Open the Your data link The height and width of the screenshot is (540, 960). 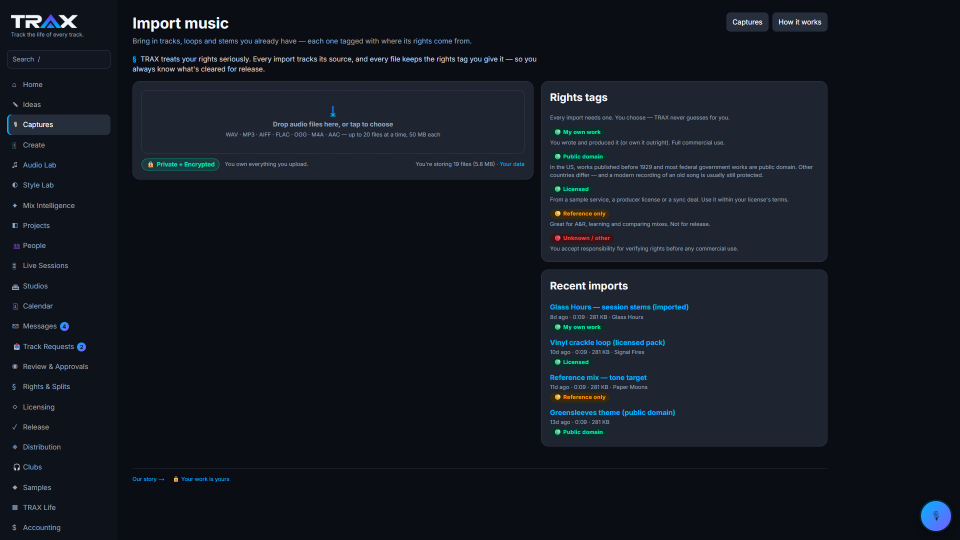tap(512, 164)
